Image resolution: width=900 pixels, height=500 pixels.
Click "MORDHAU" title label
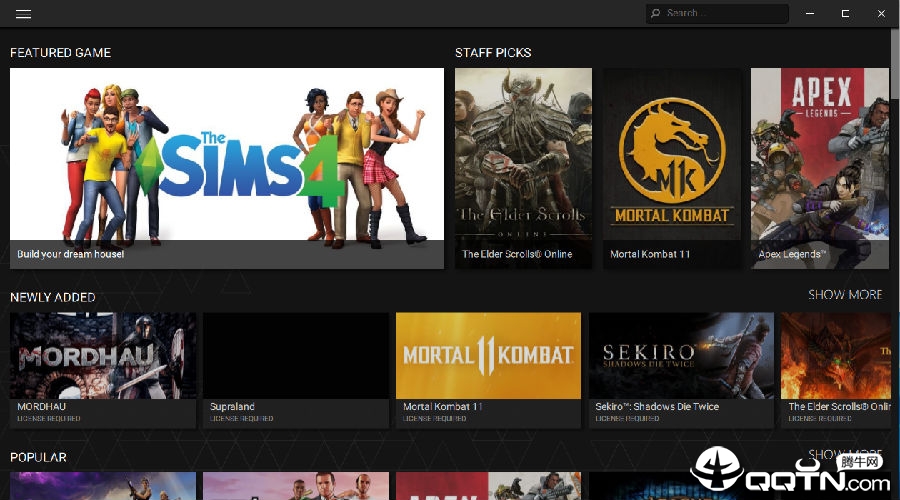pos(41,406)
